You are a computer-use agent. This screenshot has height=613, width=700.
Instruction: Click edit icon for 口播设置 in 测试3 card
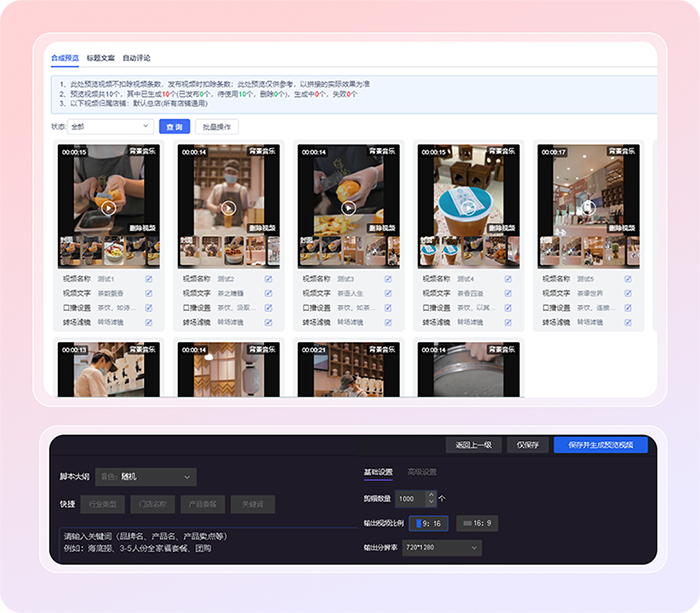(x=388, y=308)
